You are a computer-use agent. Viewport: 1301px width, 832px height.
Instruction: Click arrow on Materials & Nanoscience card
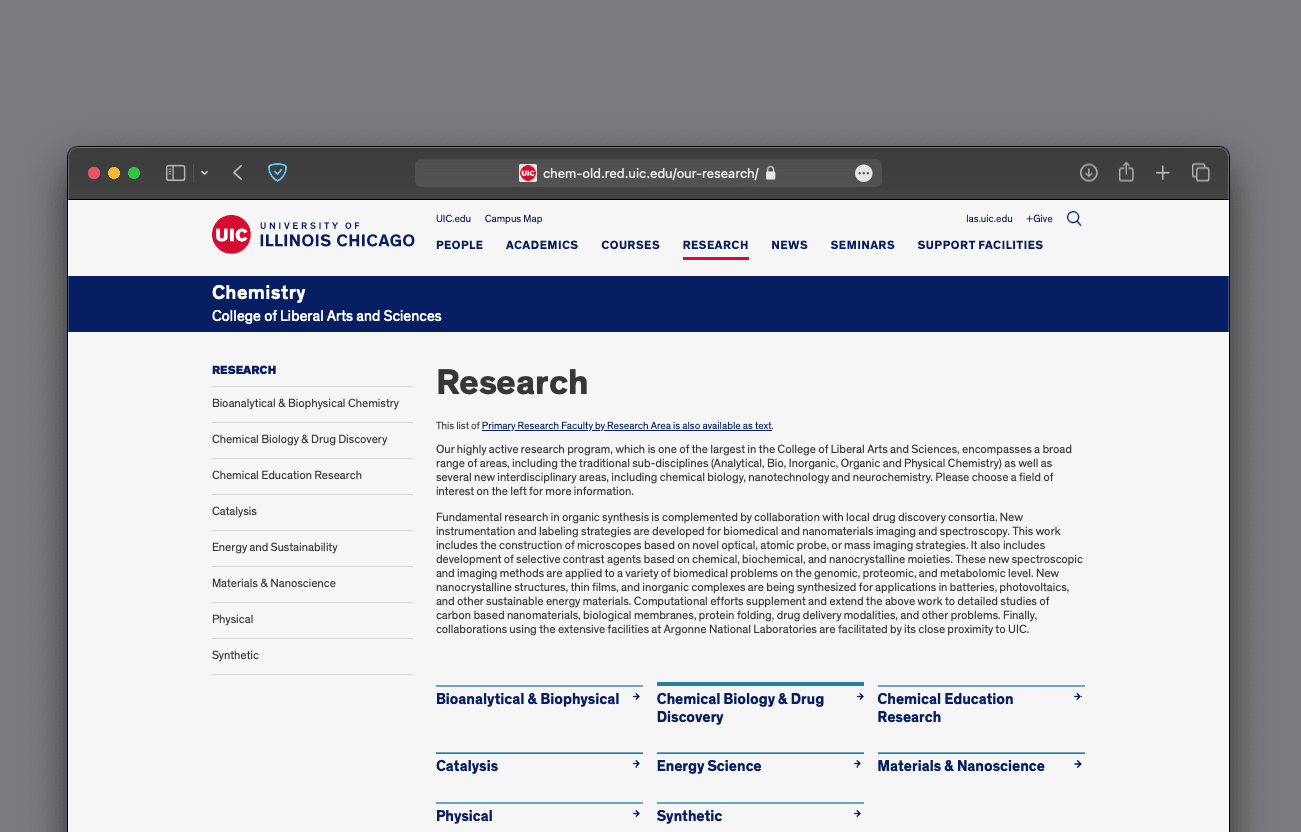(x=1078, y=764)
